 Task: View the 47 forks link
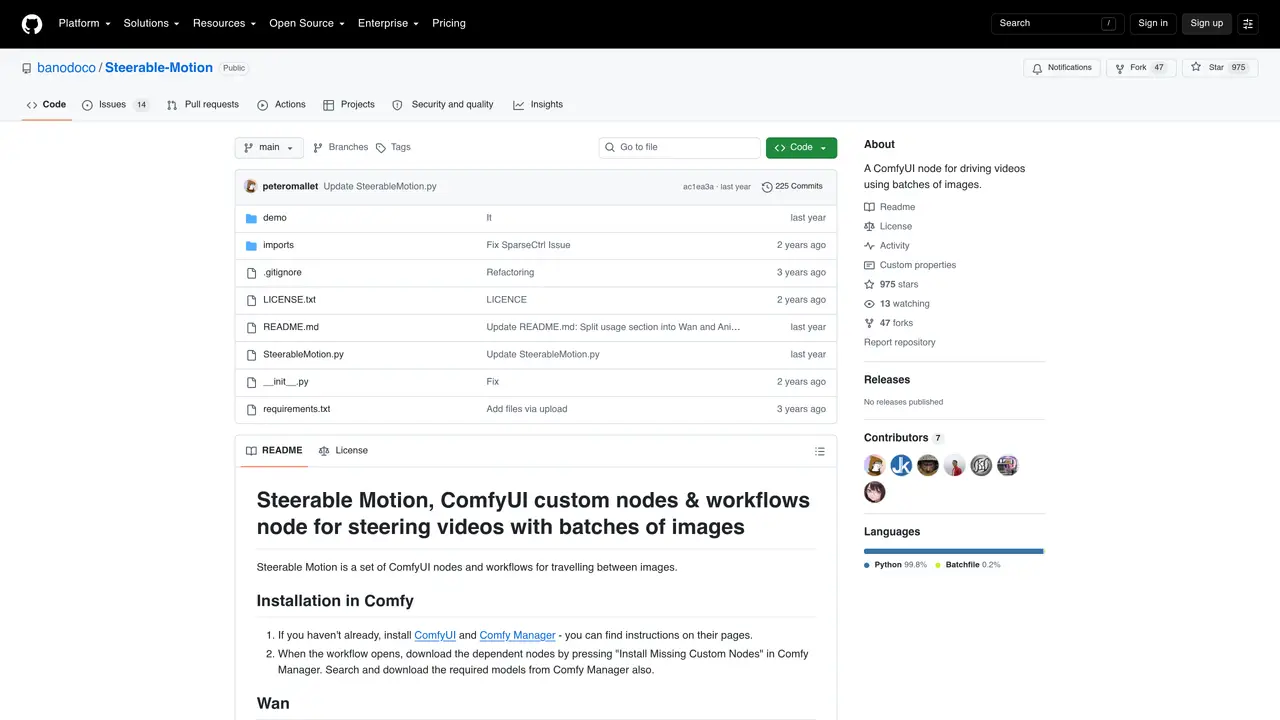[x=888, y=323]
